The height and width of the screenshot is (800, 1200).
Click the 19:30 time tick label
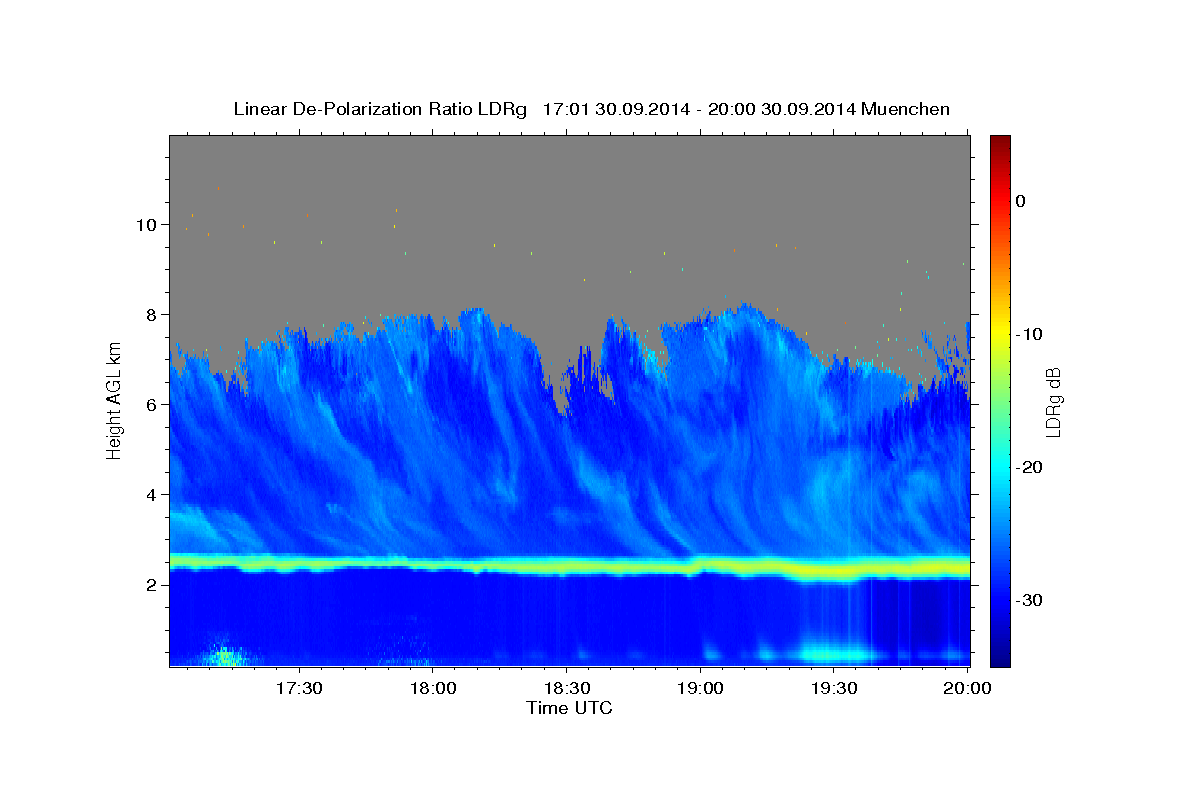point(834,688)
